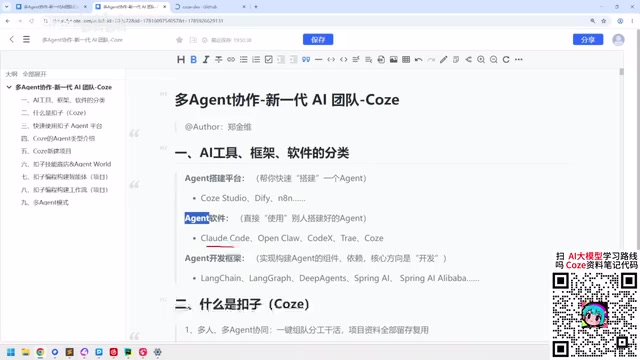Click the browser address bar
The width and height of the screenshot is (640, 360).
(x=314, y=21)
